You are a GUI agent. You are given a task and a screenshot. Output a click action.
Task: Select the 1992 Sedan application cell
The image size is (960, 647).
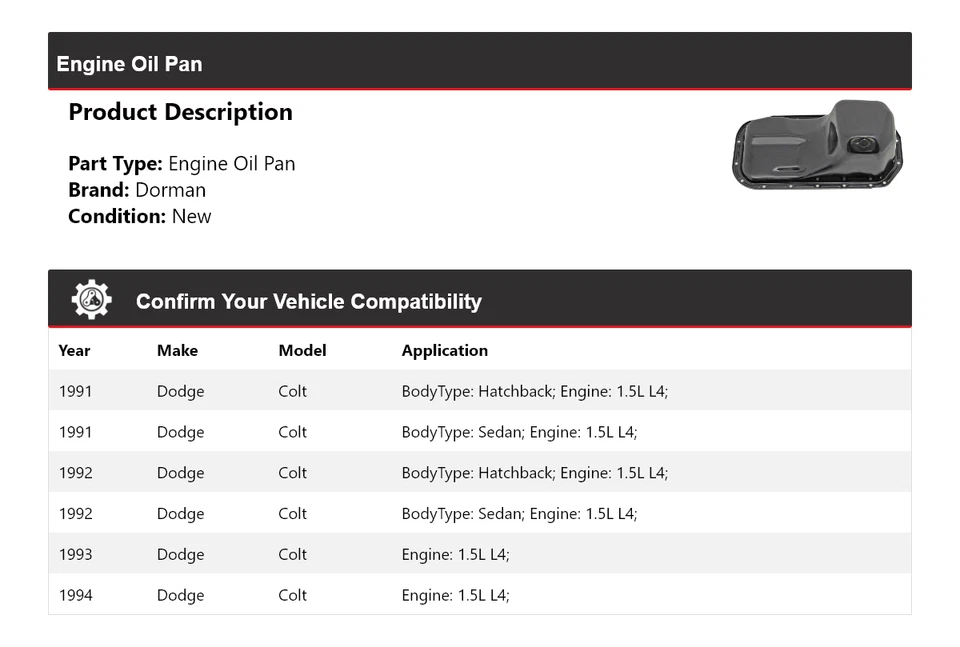tap(519, 514)
